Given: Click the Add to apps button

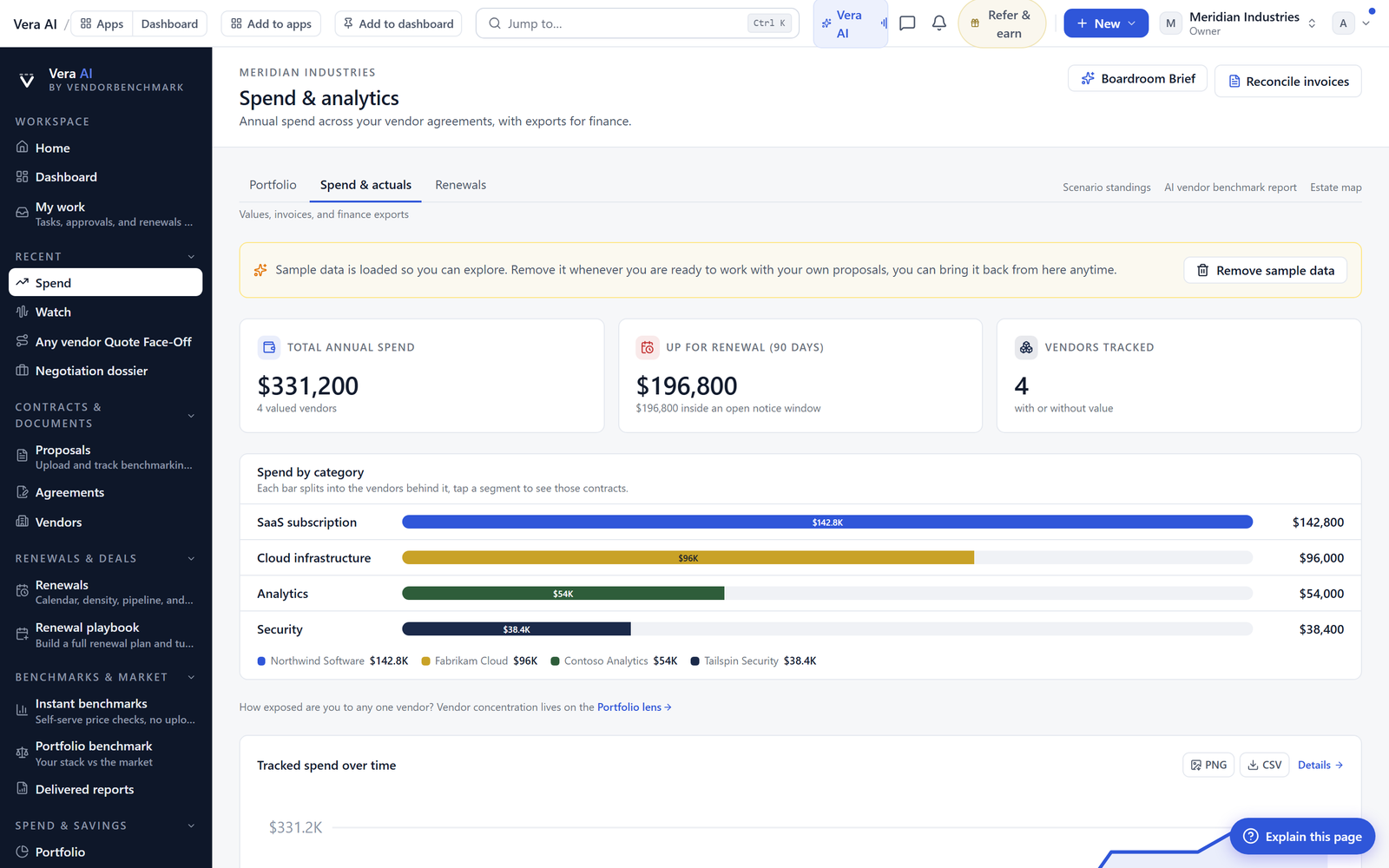Looking at the screenshot, I should 271,23.
